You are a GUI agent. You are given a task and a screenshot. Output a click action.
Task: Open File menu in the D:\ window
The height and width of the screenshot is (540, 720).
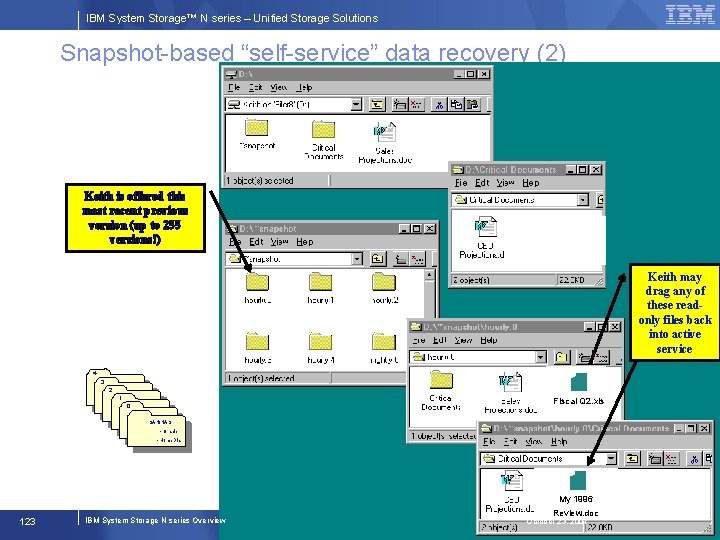coord(234,87)
